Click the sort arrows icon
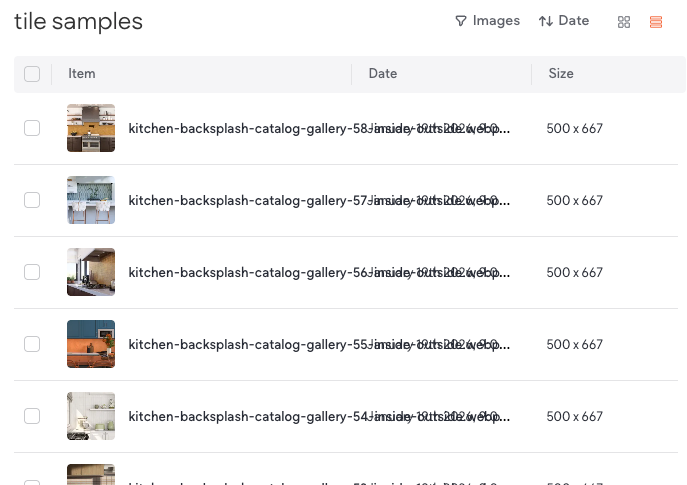 click(545, 21)
